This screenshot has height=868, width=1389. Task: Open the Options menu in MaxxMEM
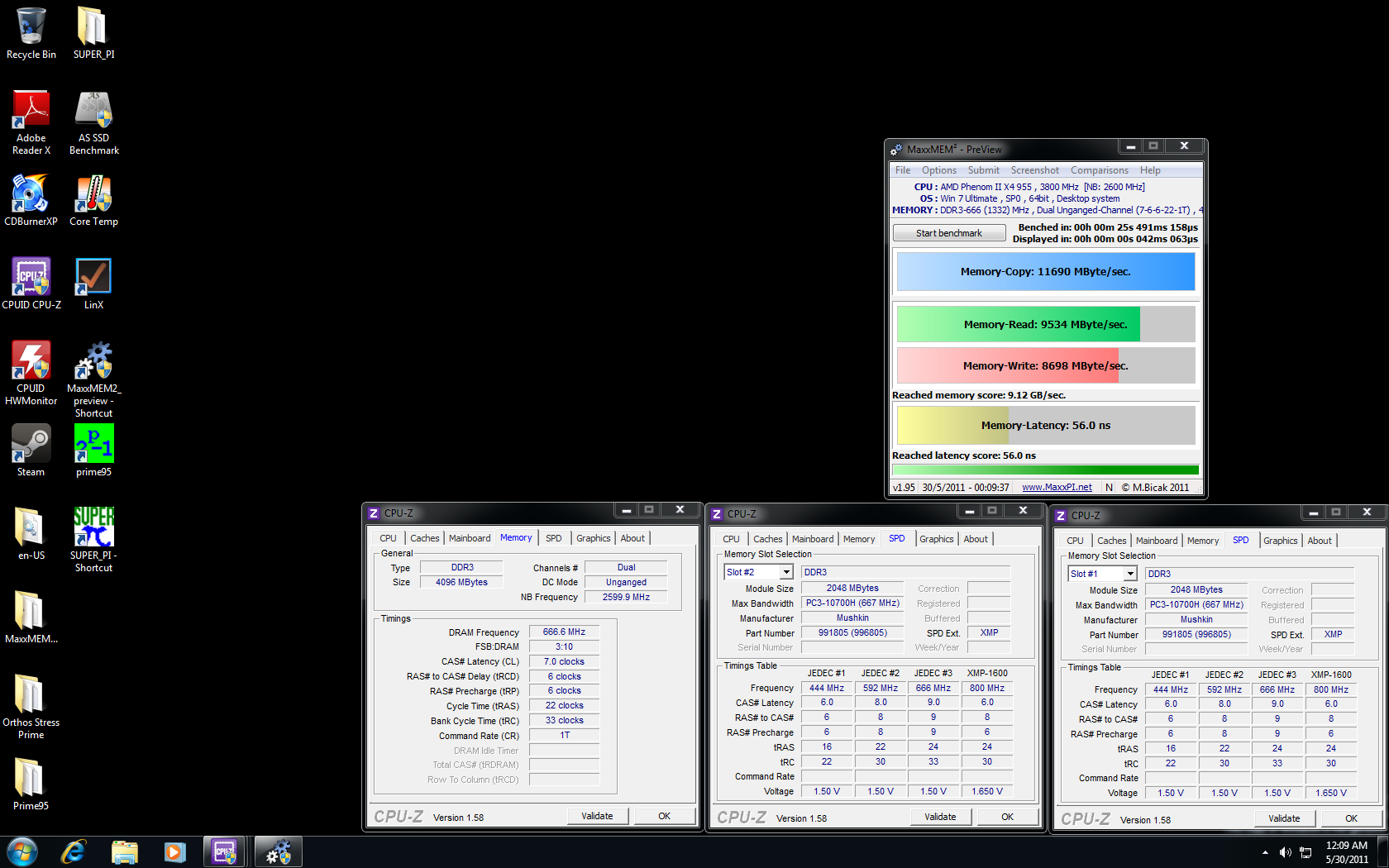[x=939, y=170]
